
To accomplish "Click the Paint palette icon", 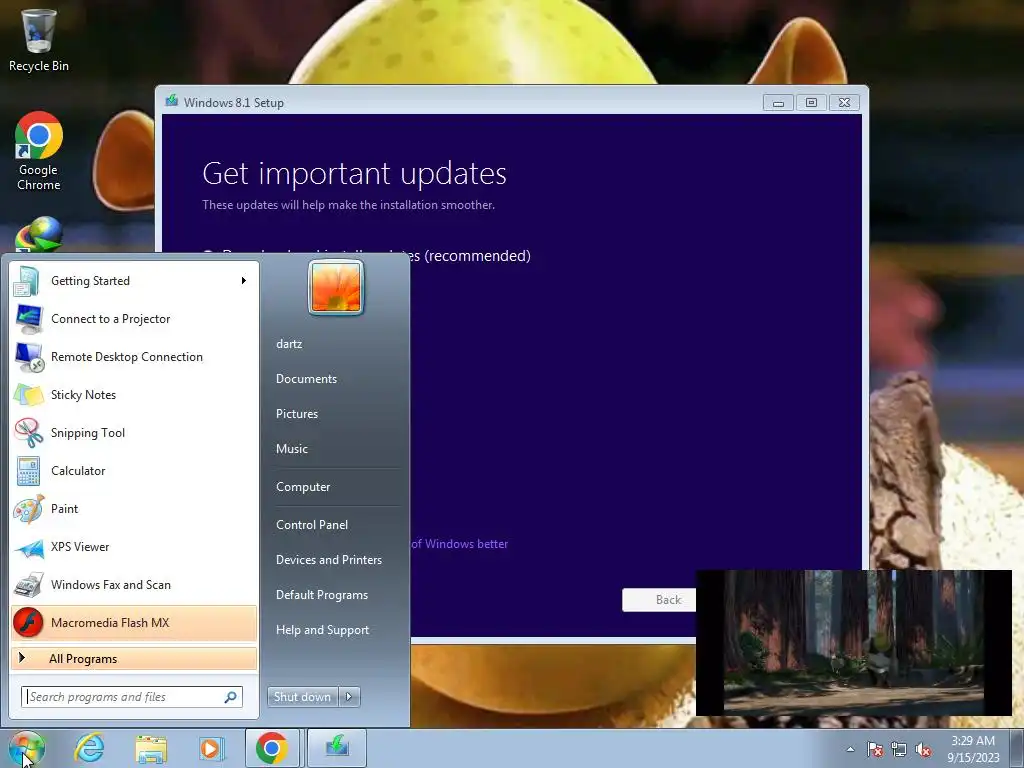I will pos(29,509).
